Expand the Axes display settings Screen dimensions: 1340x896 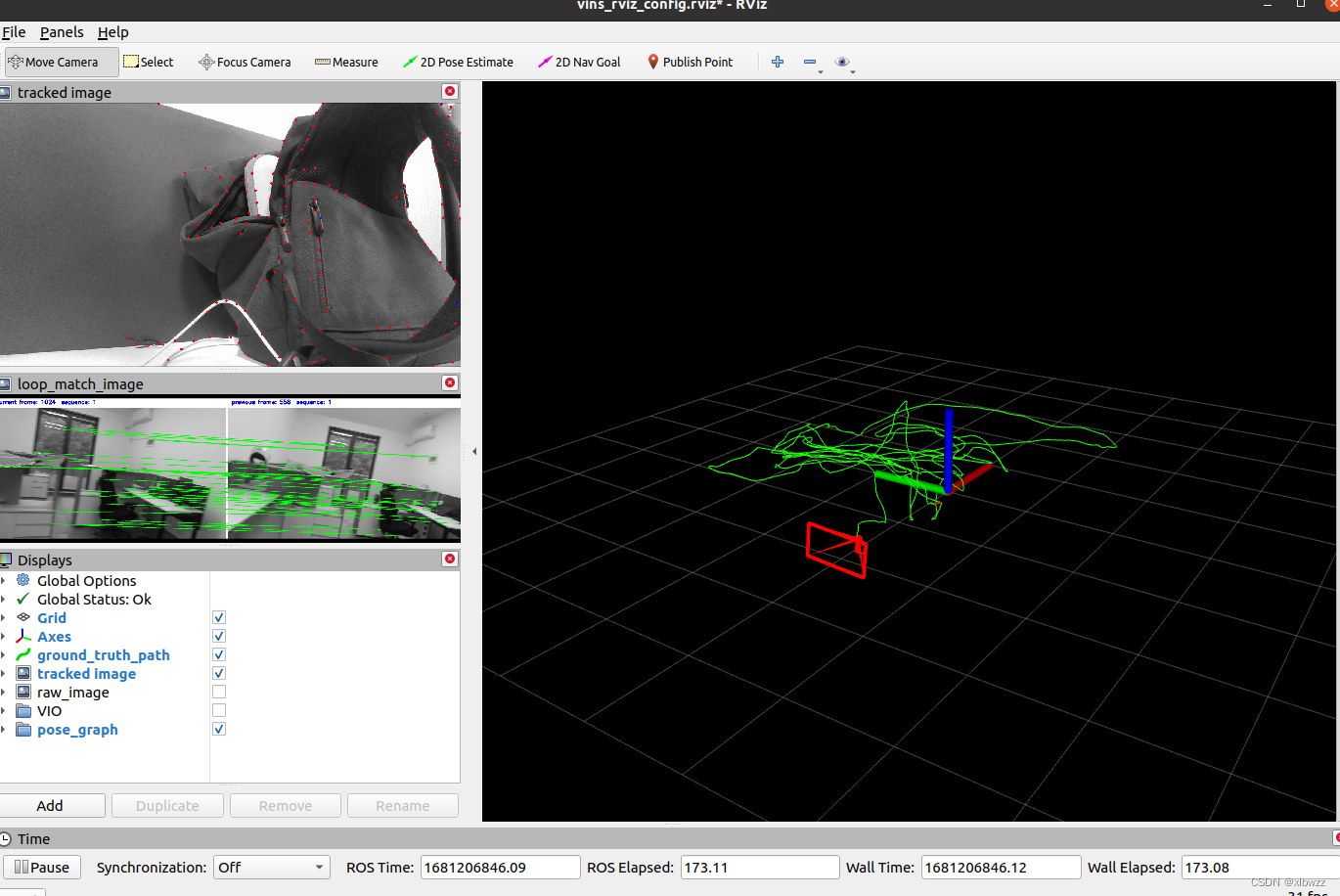pyautogui.click(x=7, y=637)
